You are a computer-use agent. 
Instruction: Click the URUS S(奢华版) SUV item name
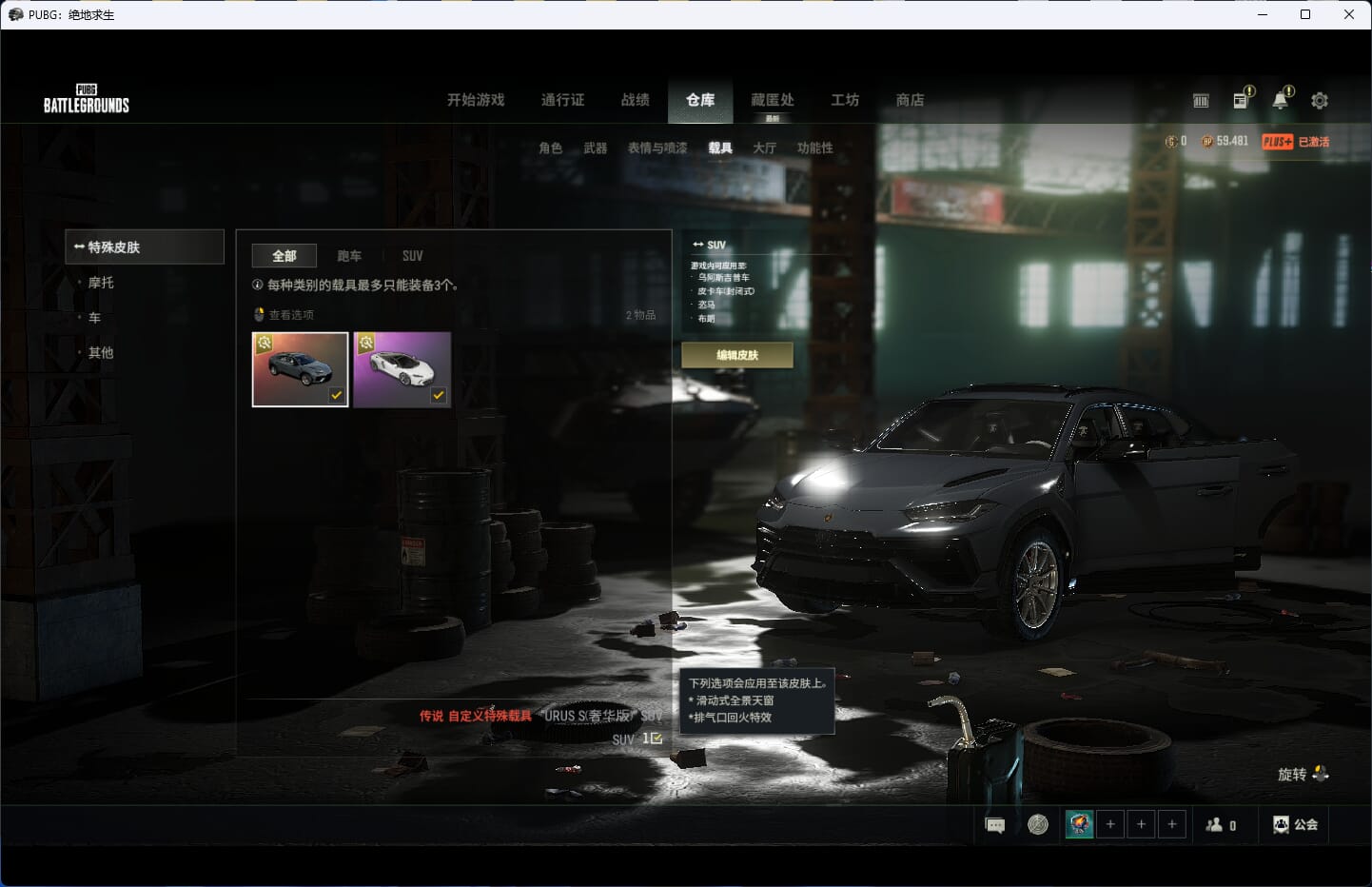coord(603,716)
